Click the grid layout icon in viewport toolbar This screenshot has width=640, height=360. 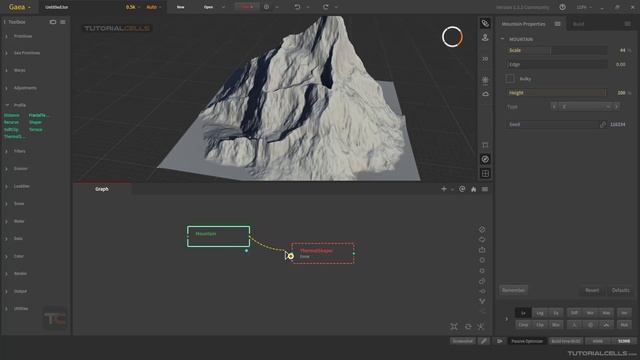click(485, 173)
